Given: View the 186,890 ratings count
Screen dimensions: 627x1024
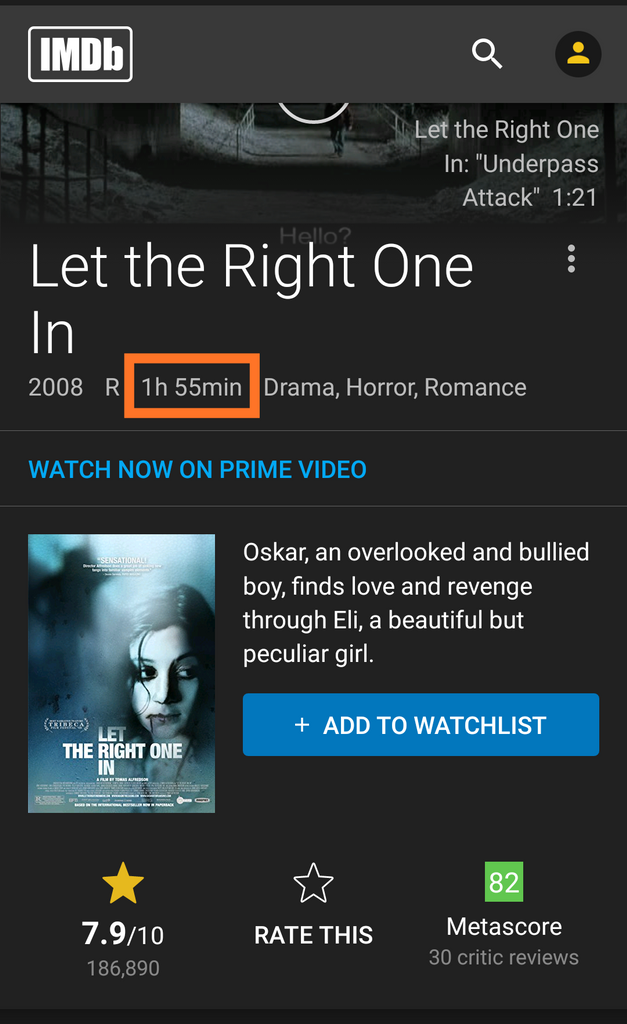Looking at the screenshot, I should coord(123,968).
